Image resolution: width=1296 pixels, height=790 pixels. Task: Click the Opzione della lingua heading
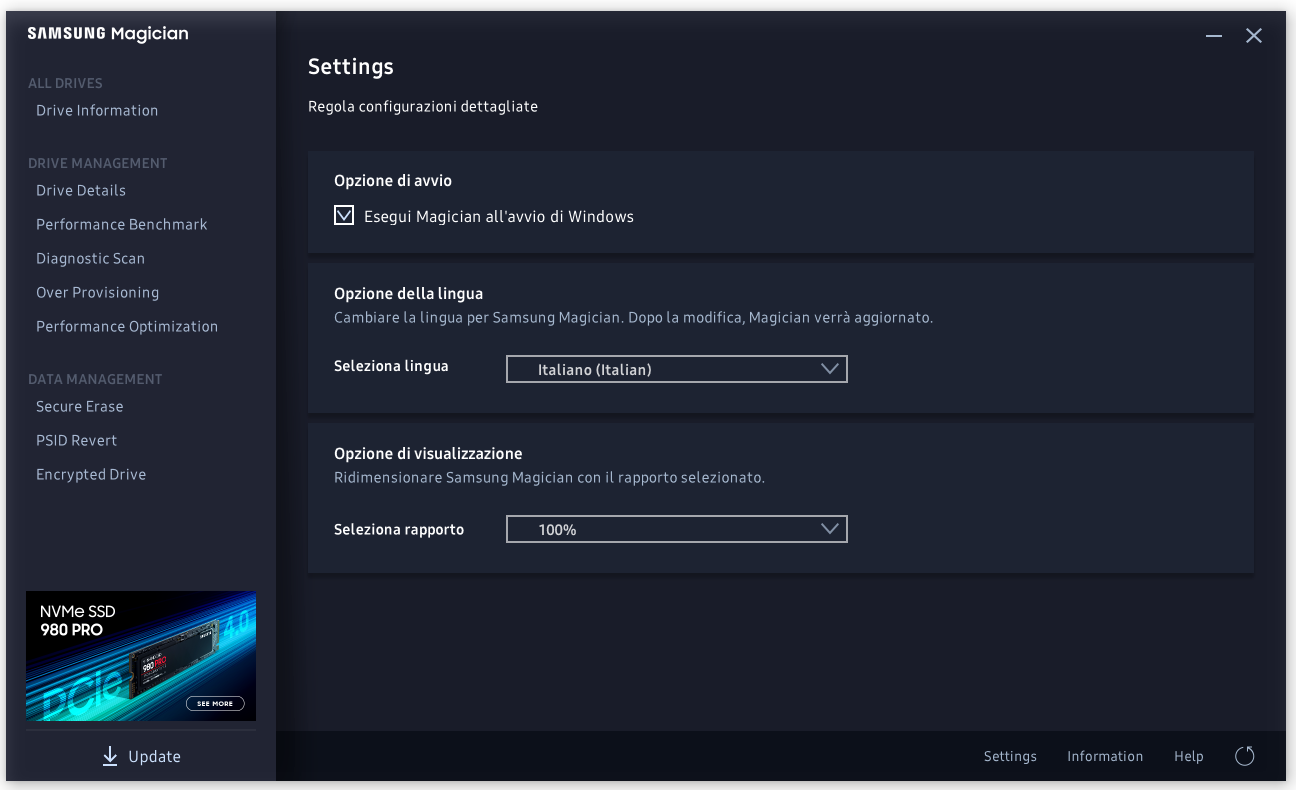click(x=408, y=293)
